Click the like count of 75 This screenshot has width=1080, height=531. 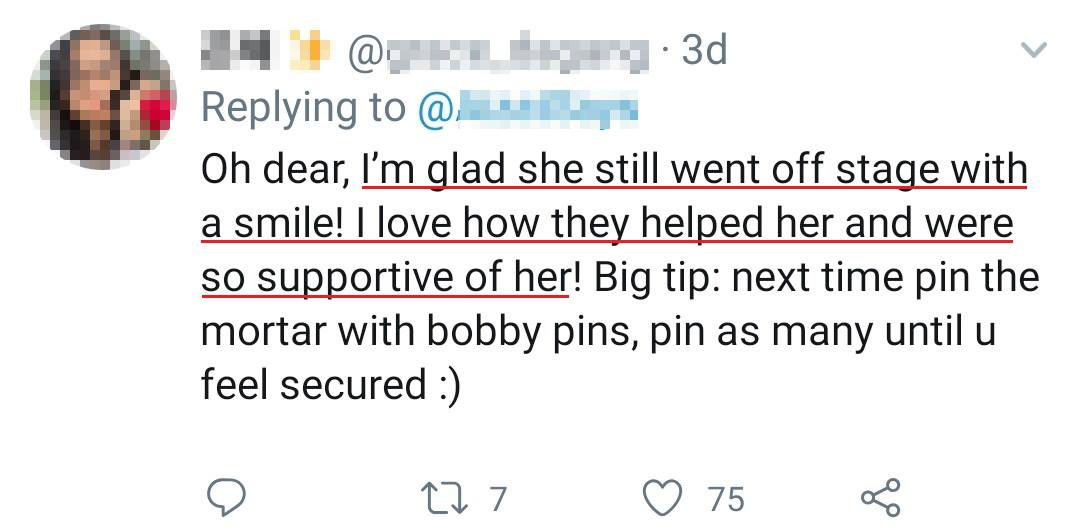[x=725, y=497]
